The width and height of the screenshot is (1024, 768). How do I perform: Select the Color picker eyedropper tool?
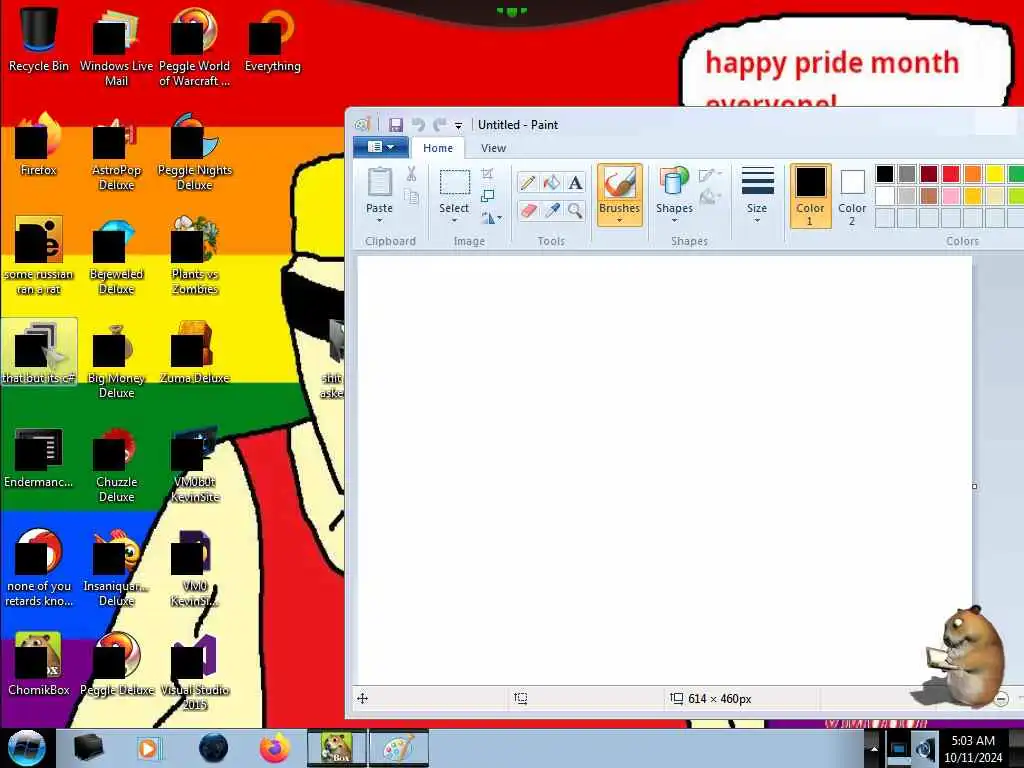(552, 210)
